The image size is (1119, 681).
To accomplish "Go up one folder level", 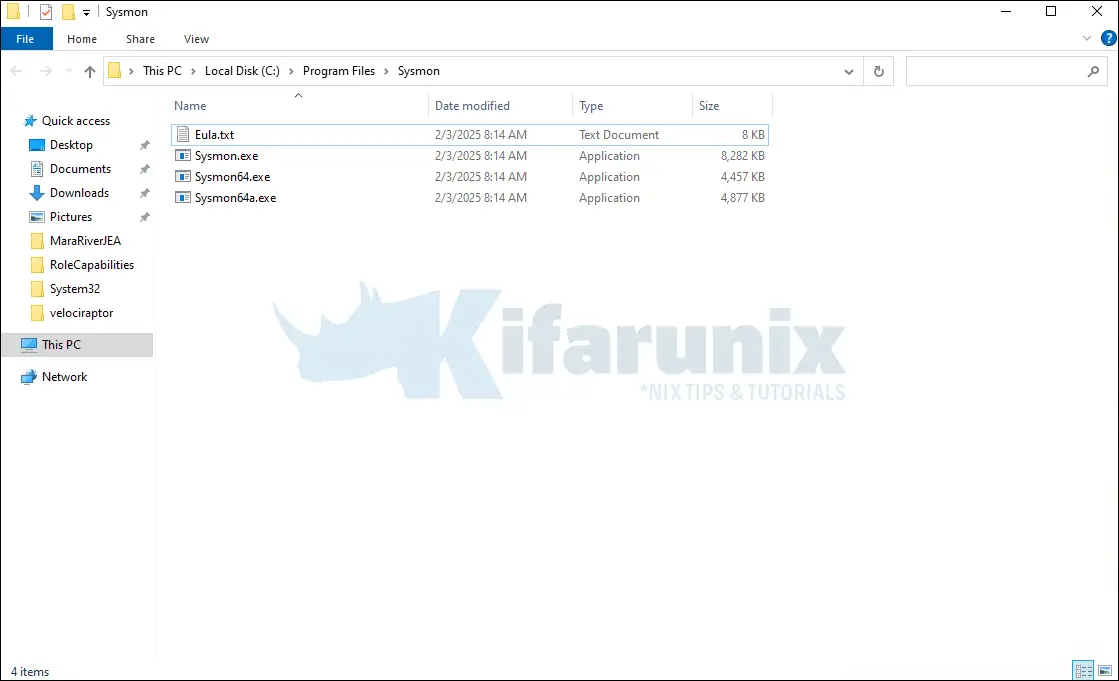I will coord(90,71).
